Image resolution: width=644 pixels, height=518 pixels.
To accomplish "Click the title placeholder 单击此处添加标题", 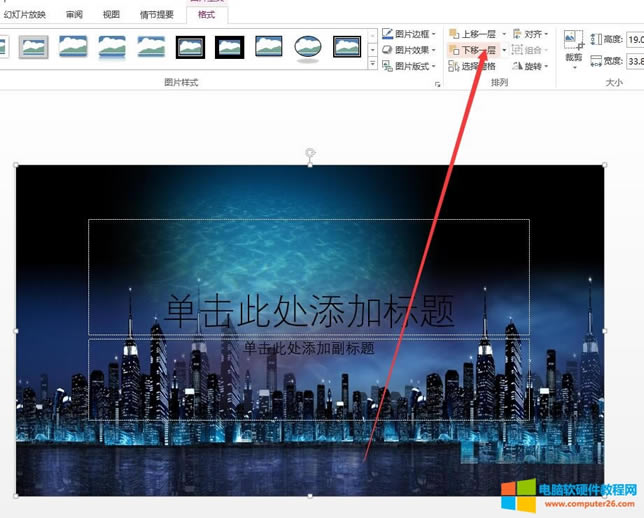I will tap(309, 311).
